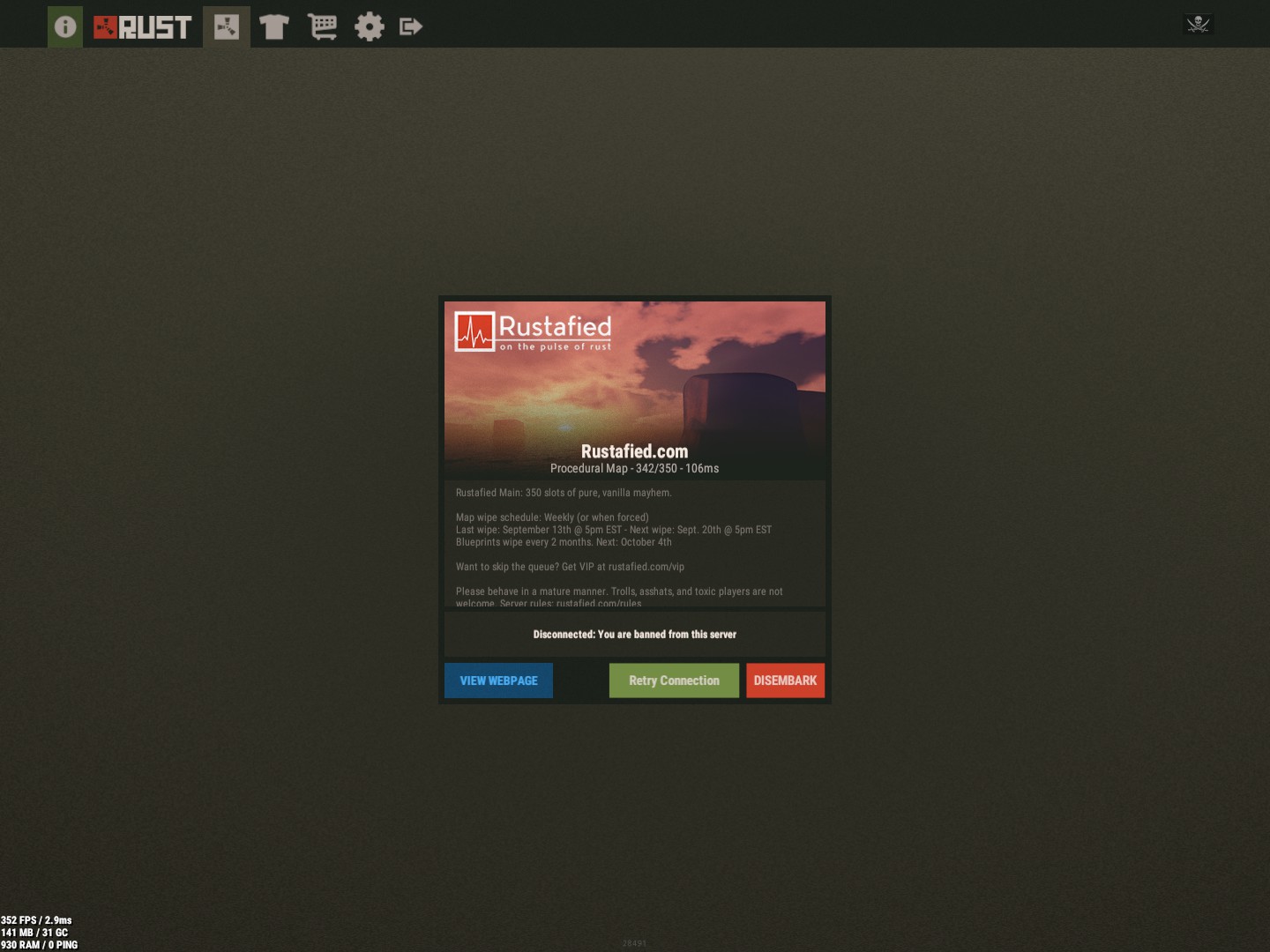Click the 'Want to skip the queue?' VIP line
Screen dimensions: 1270x952
pyautogui.click(x=570, y=567)
